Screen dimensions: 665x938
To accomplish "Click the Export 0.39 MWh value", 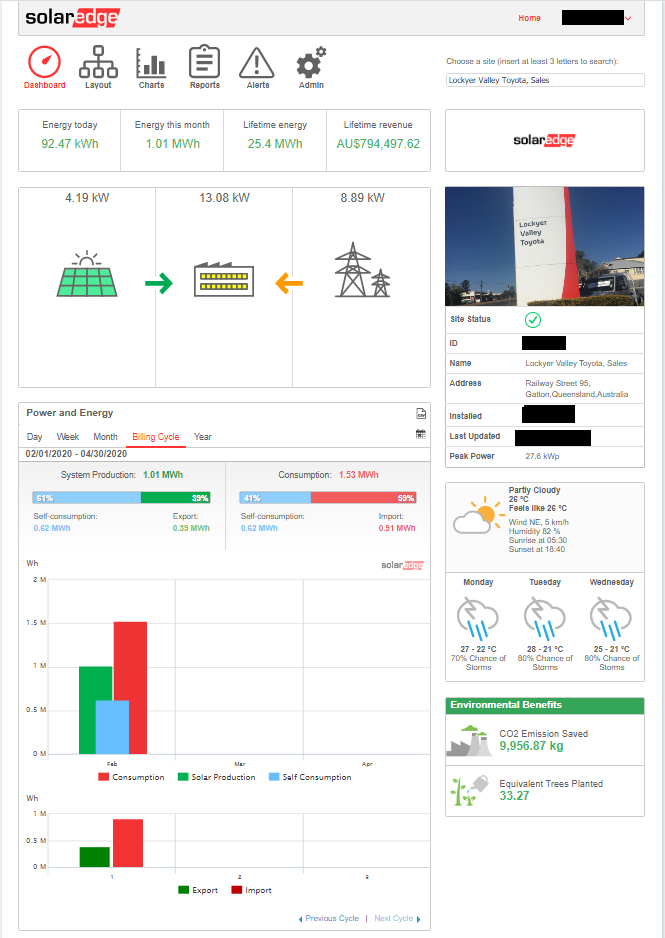I will 191,528.
